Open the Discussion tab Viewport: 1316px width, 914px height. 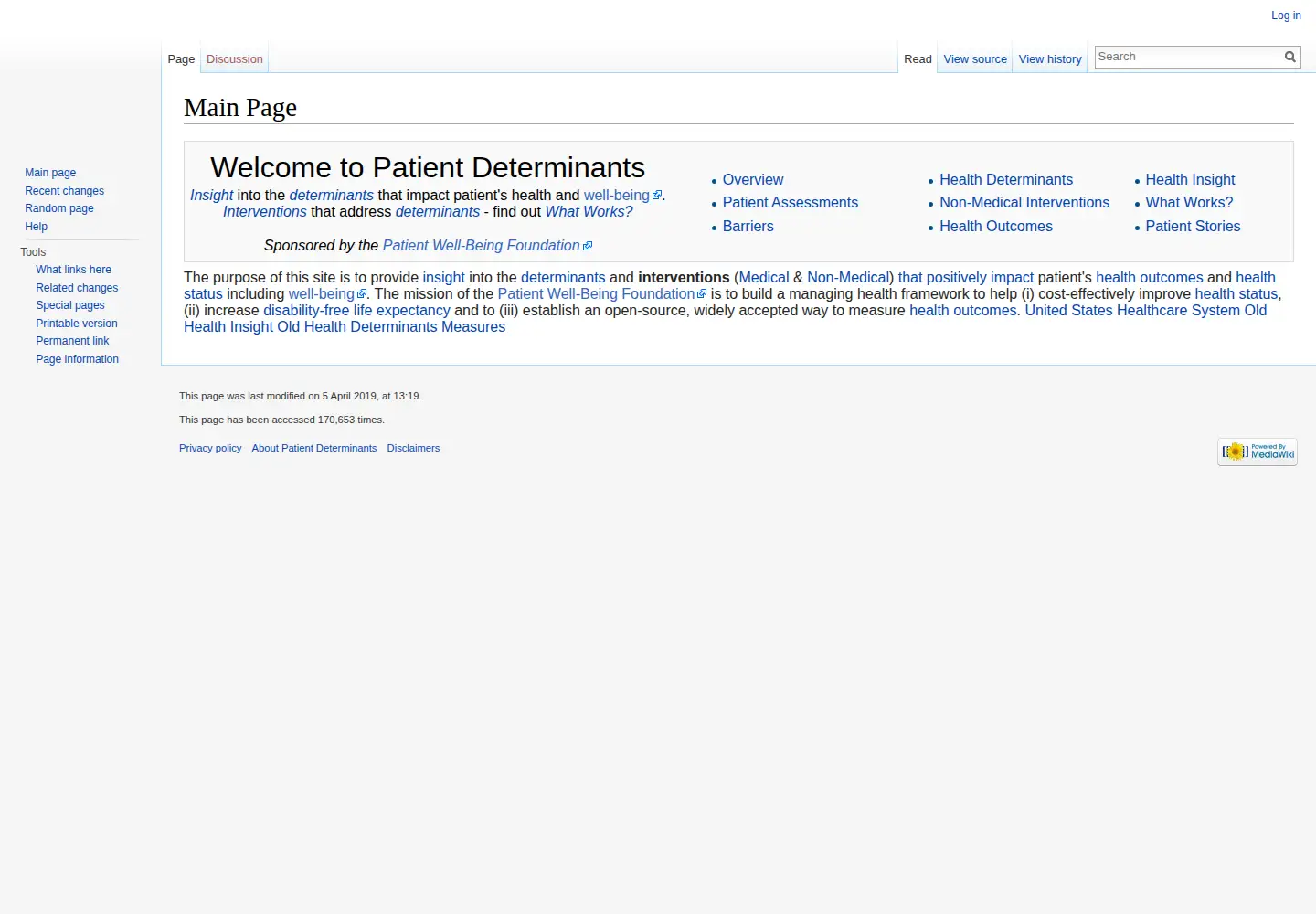(235, 59)
